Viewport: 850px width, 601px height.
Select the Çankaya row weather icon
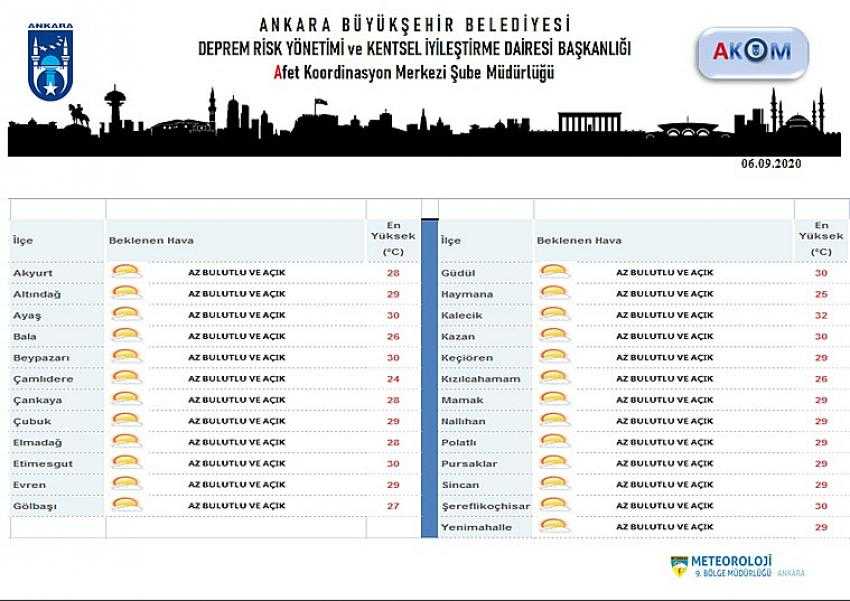(x=126, y=400)
